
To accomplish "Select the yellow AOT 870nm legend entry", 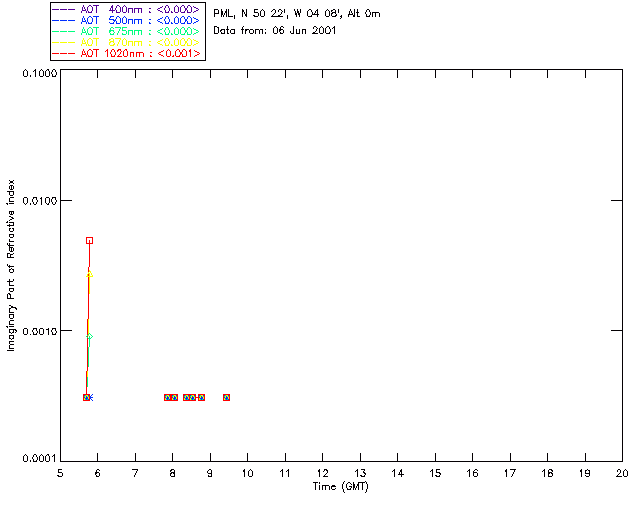I will [x=127, y=42].
